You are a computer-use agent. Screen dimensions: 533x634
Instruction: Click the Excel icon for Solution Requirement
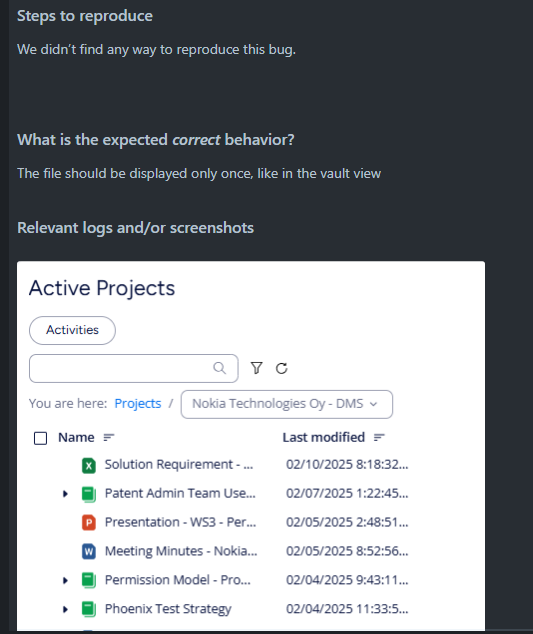89,465
